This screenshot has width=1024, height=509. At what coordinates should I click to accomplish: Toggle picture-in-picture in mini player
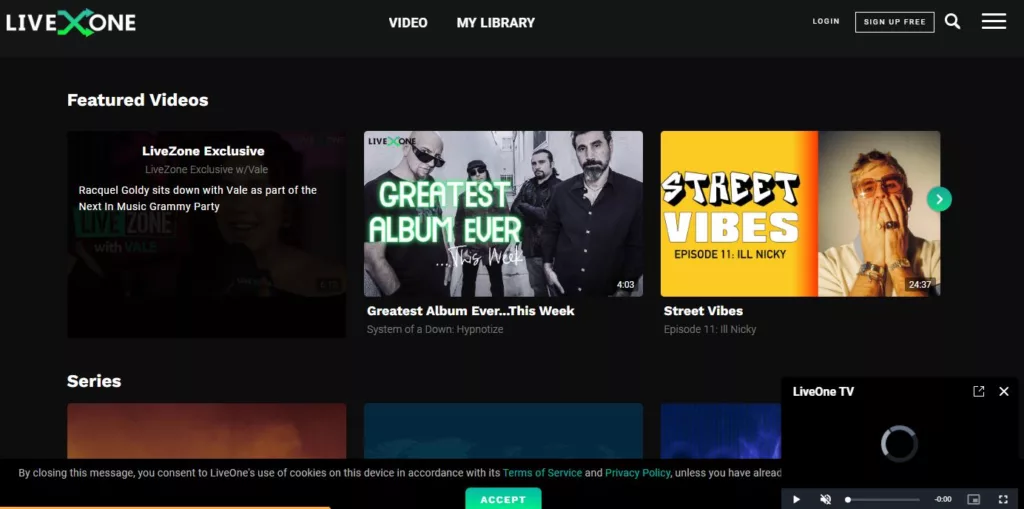pos(974,499)
